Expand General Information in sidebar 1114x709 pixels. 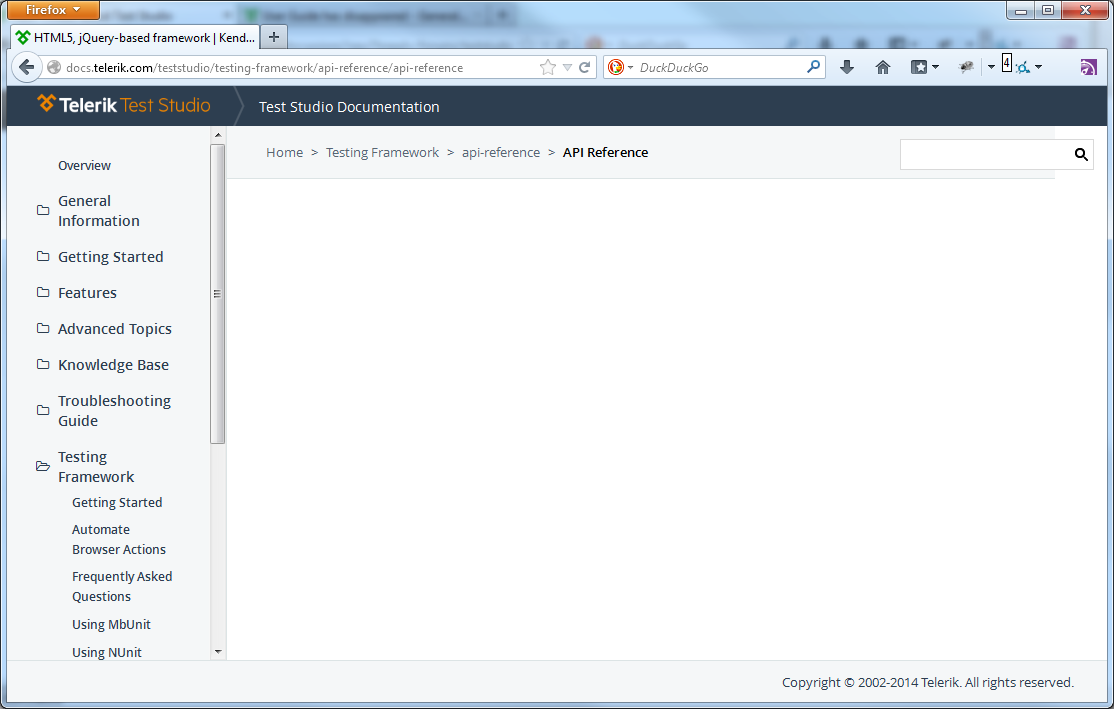coord(99,211)
